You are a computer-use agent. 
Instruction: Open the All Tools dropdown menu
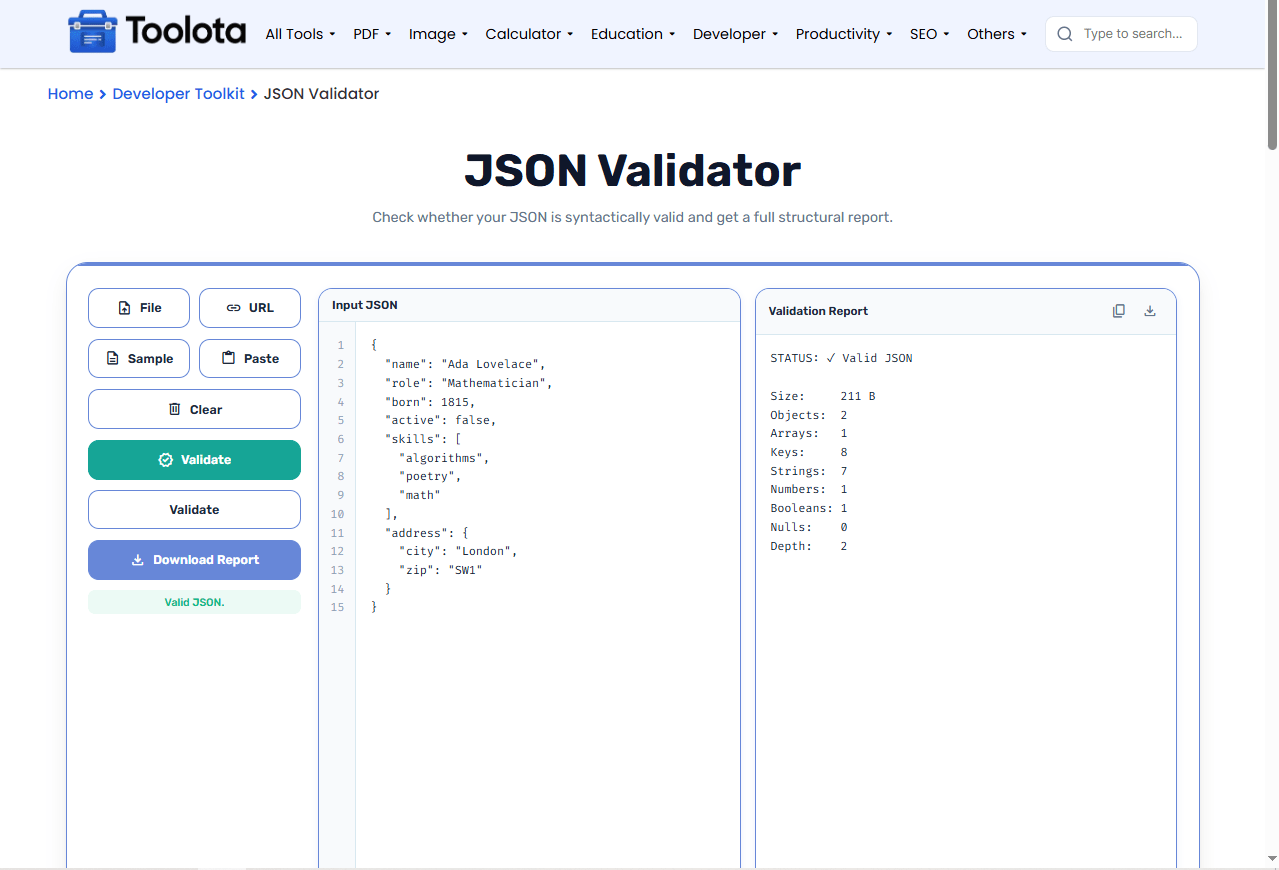point(300,34)
